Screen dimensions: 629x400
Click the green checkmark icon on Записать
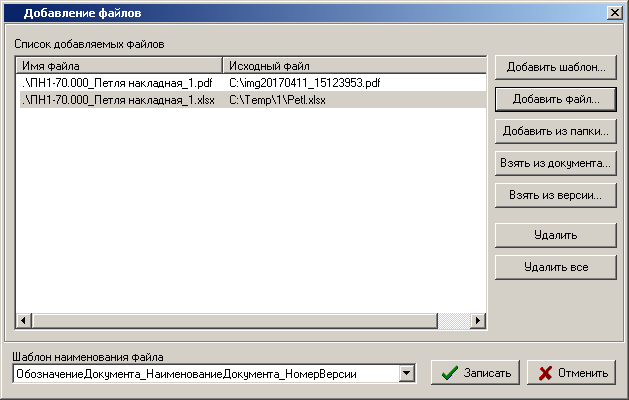[450, 373]
